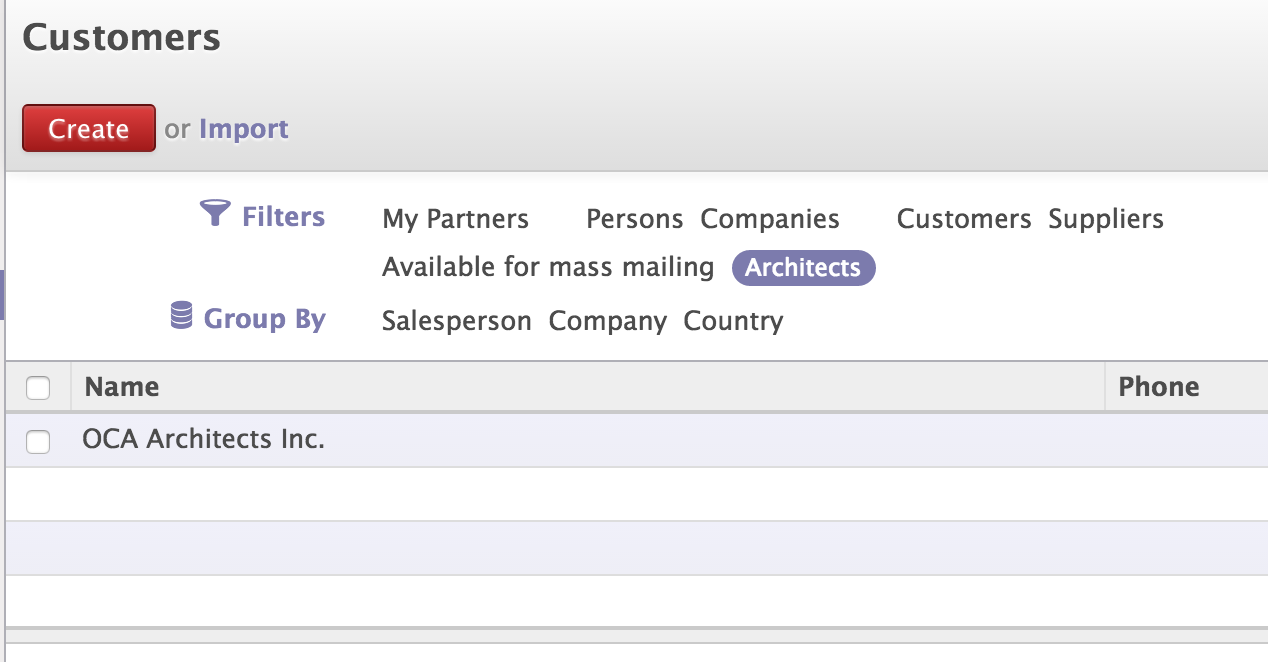Screen dimensions: 1268x662
Task: Select the Suppliers filter option
Action: [x=1106, y=219]
